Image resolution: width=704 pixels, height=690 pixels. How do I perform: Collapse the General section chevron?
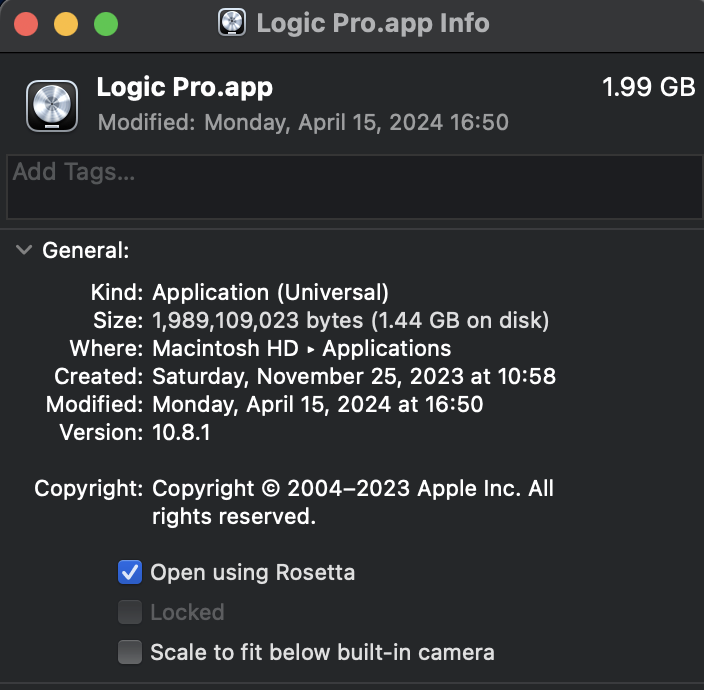pos(24,250)
